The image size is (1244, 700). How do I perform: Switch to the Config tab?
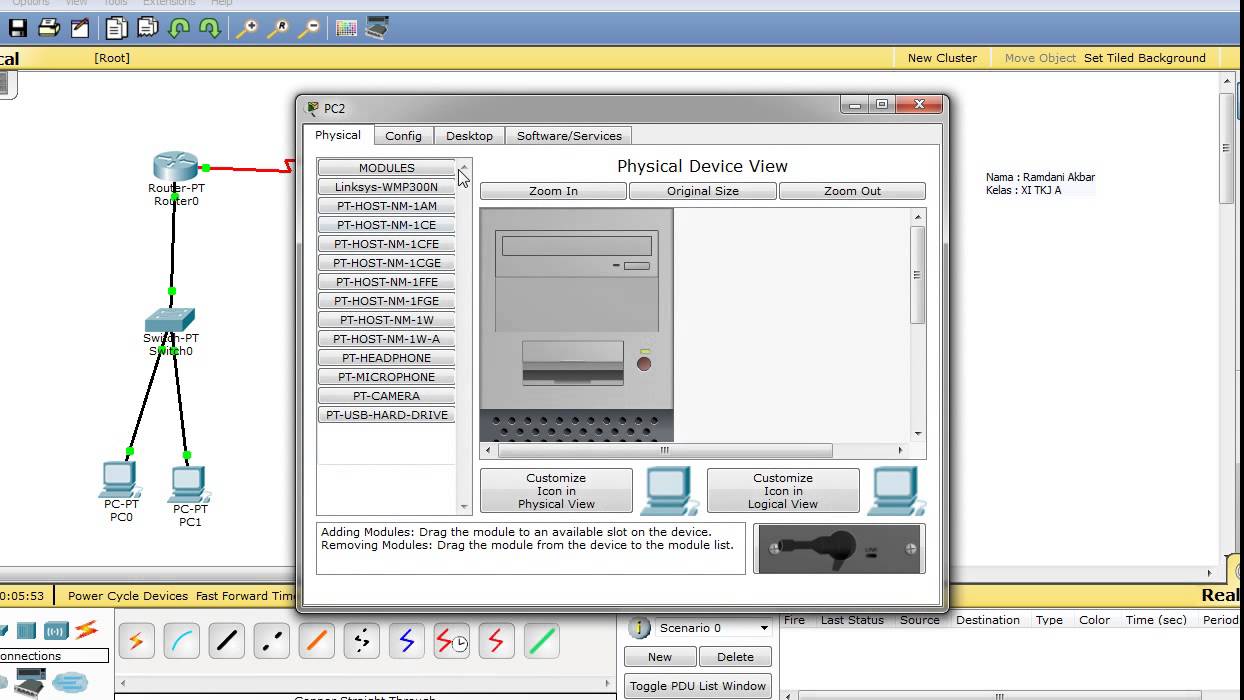pyautogui.click(x=403, y=136)
